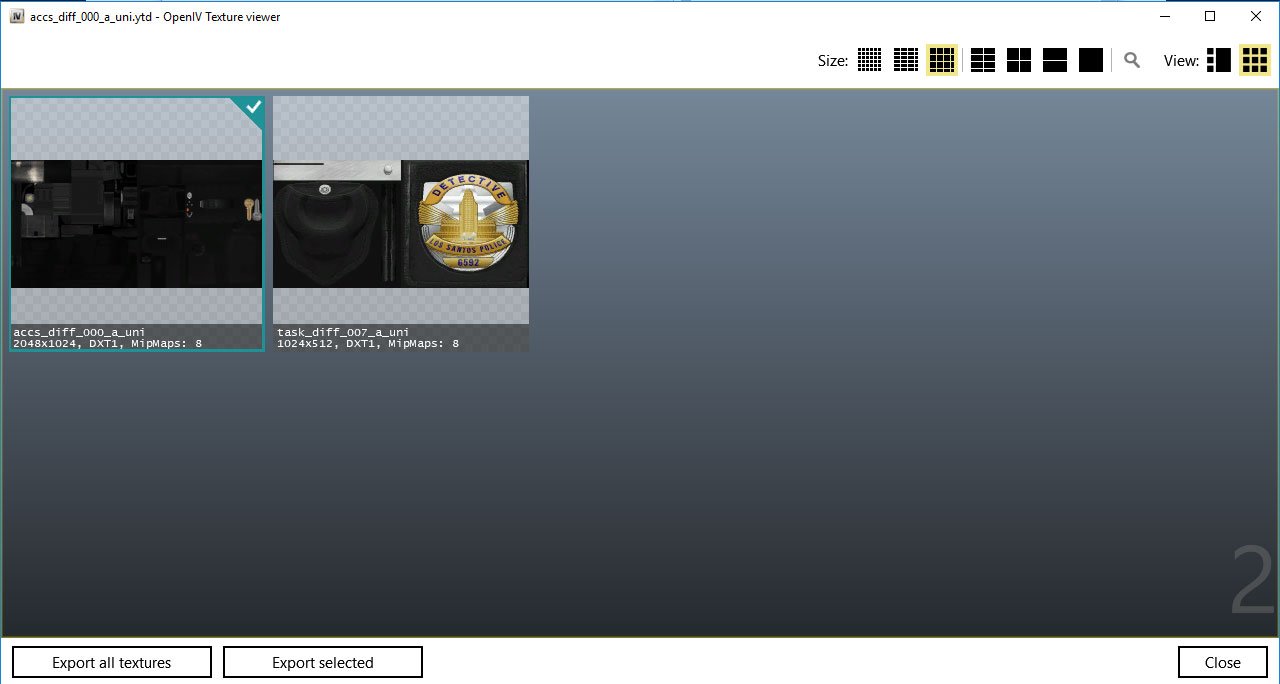Click Export all textures button
Screen dimensions: 1280x684
coord(112,662)
